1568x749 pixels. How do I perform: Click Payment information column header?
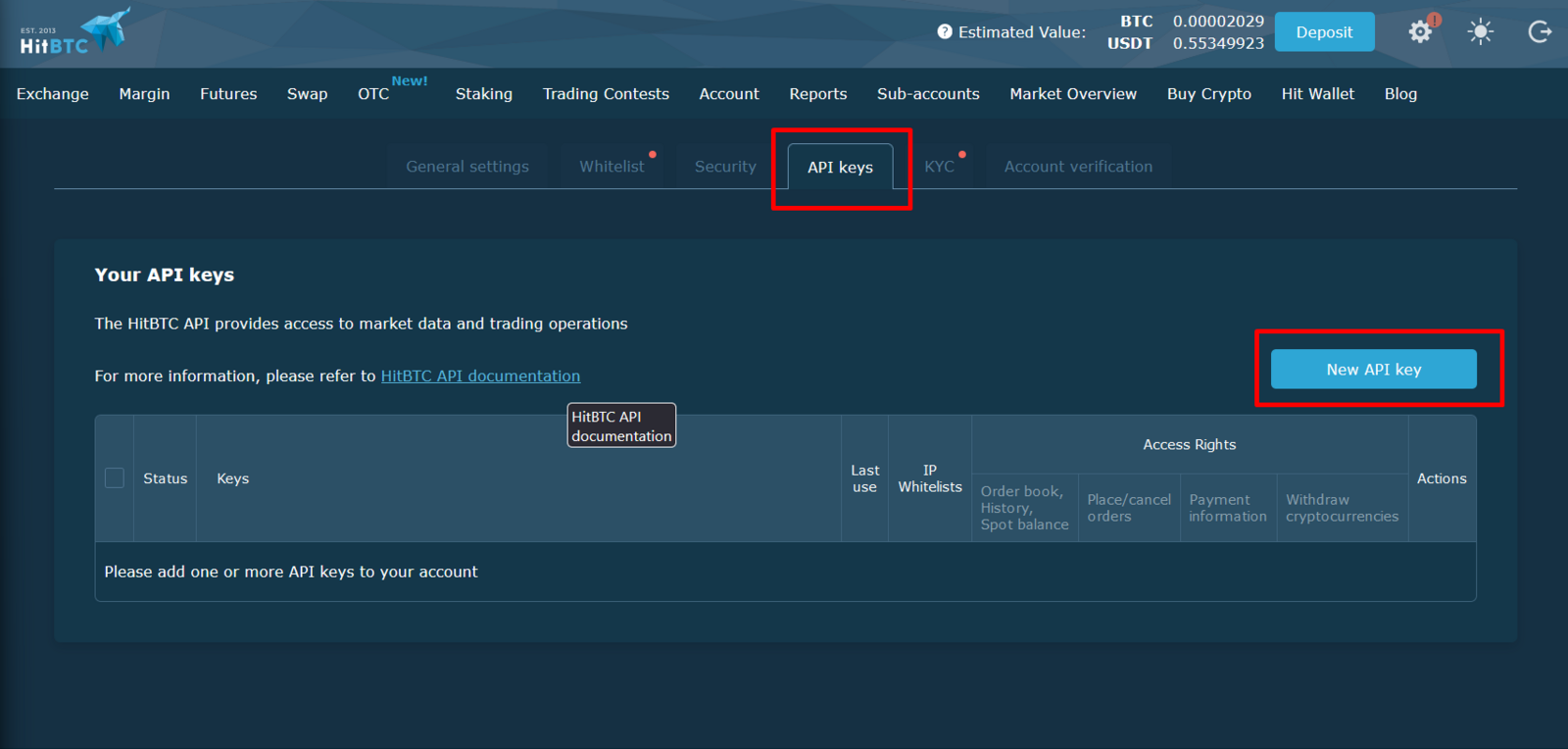1228,508
